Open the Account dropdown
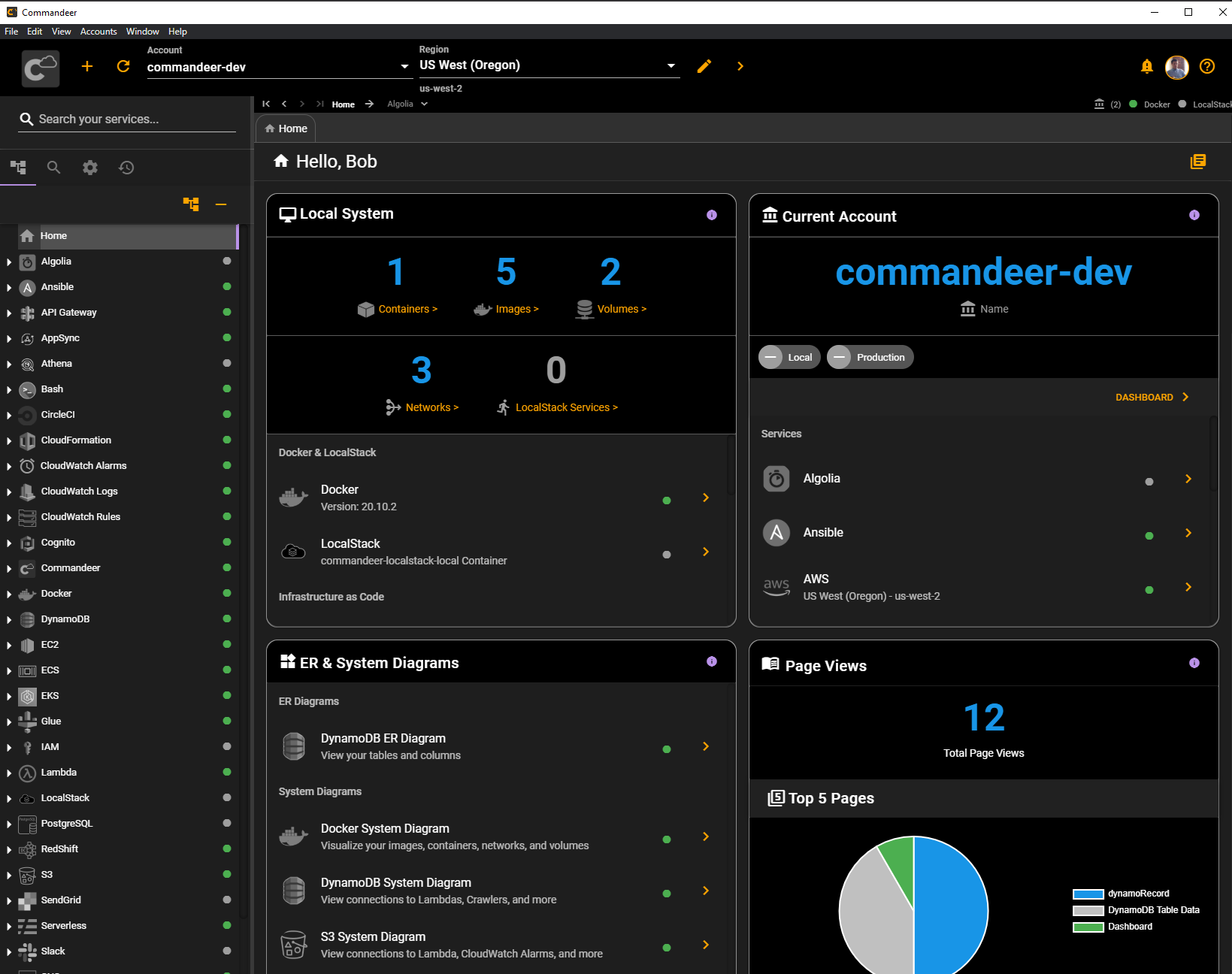1232x974 pixels. click(x=279, y=67)
